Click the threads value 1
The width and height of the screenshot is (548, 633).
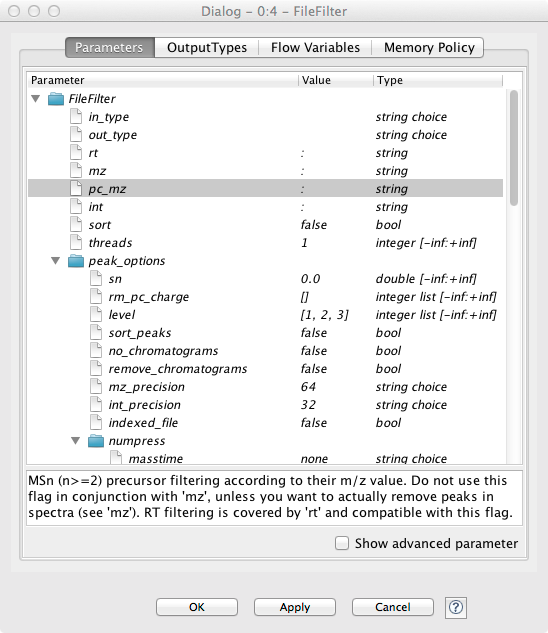click(x=304, y=243)
